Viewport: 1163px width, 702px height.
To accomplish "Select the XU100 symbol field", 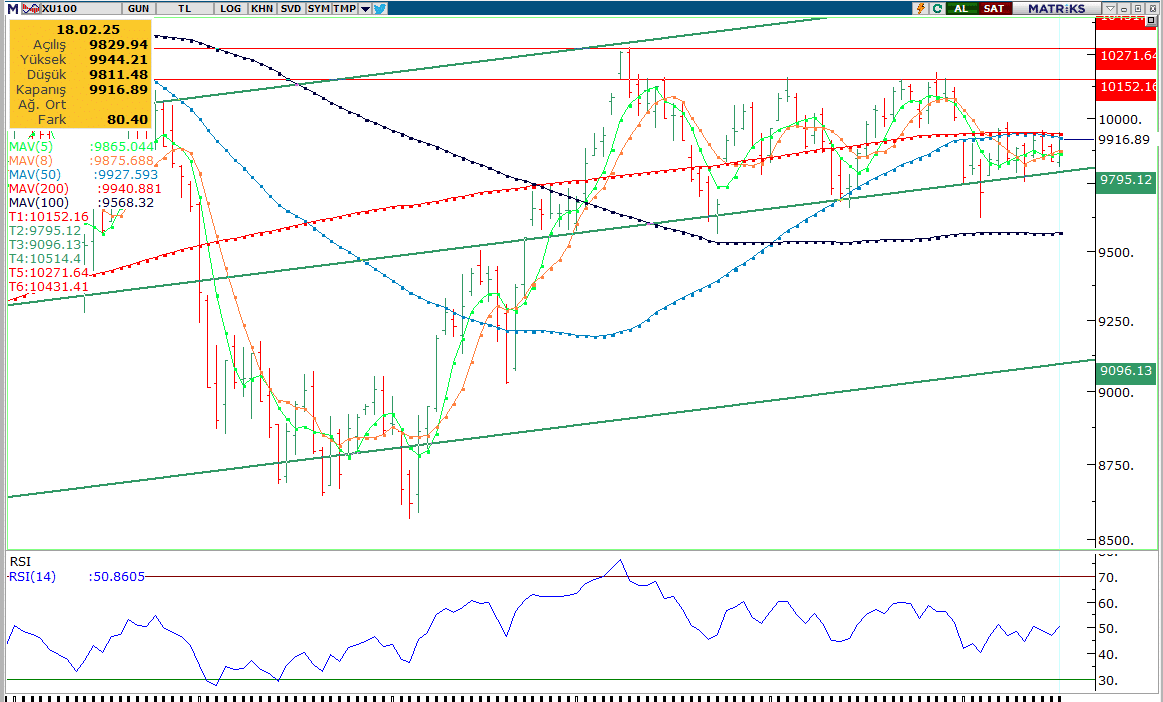I will pos(80,8).
